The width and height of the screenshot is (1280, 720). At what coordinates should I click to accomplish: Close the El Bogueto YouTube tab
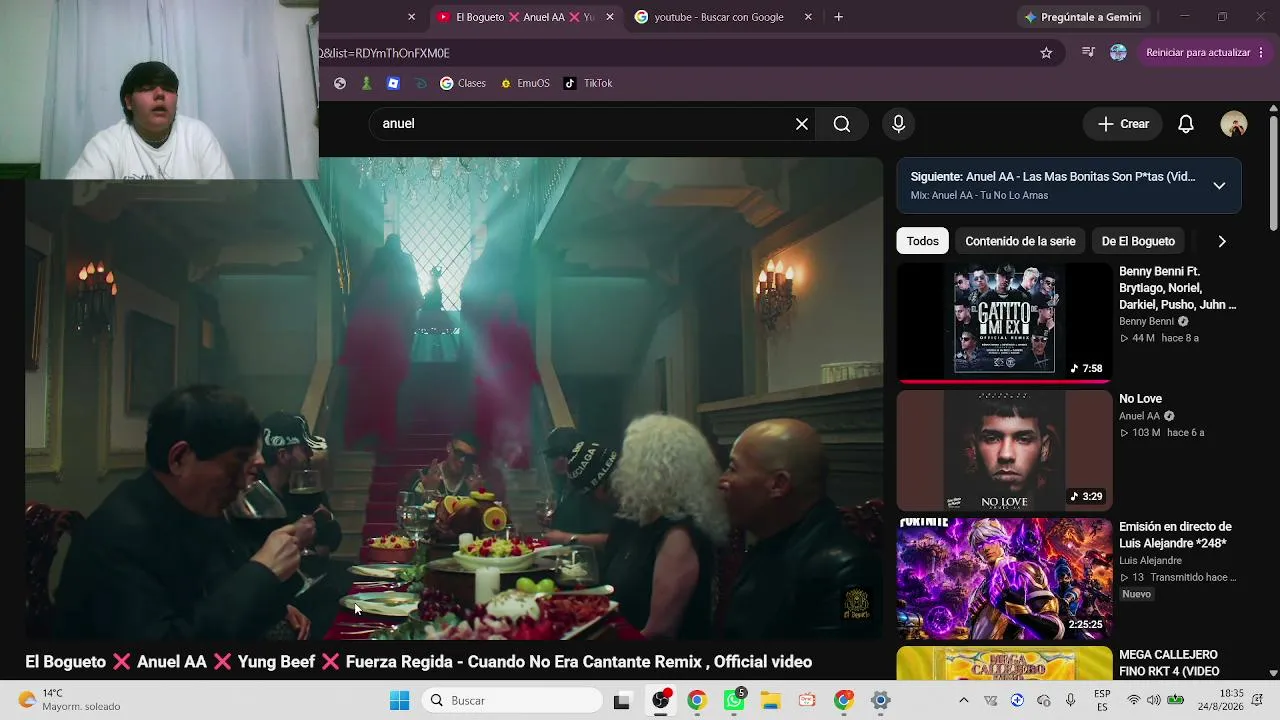610,17
